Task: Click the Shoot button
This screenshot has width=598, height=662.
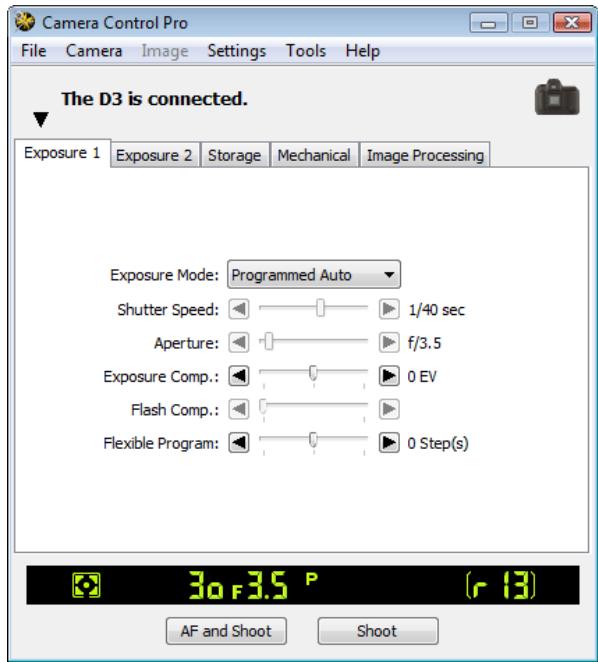Action: [x=378, y=631]
